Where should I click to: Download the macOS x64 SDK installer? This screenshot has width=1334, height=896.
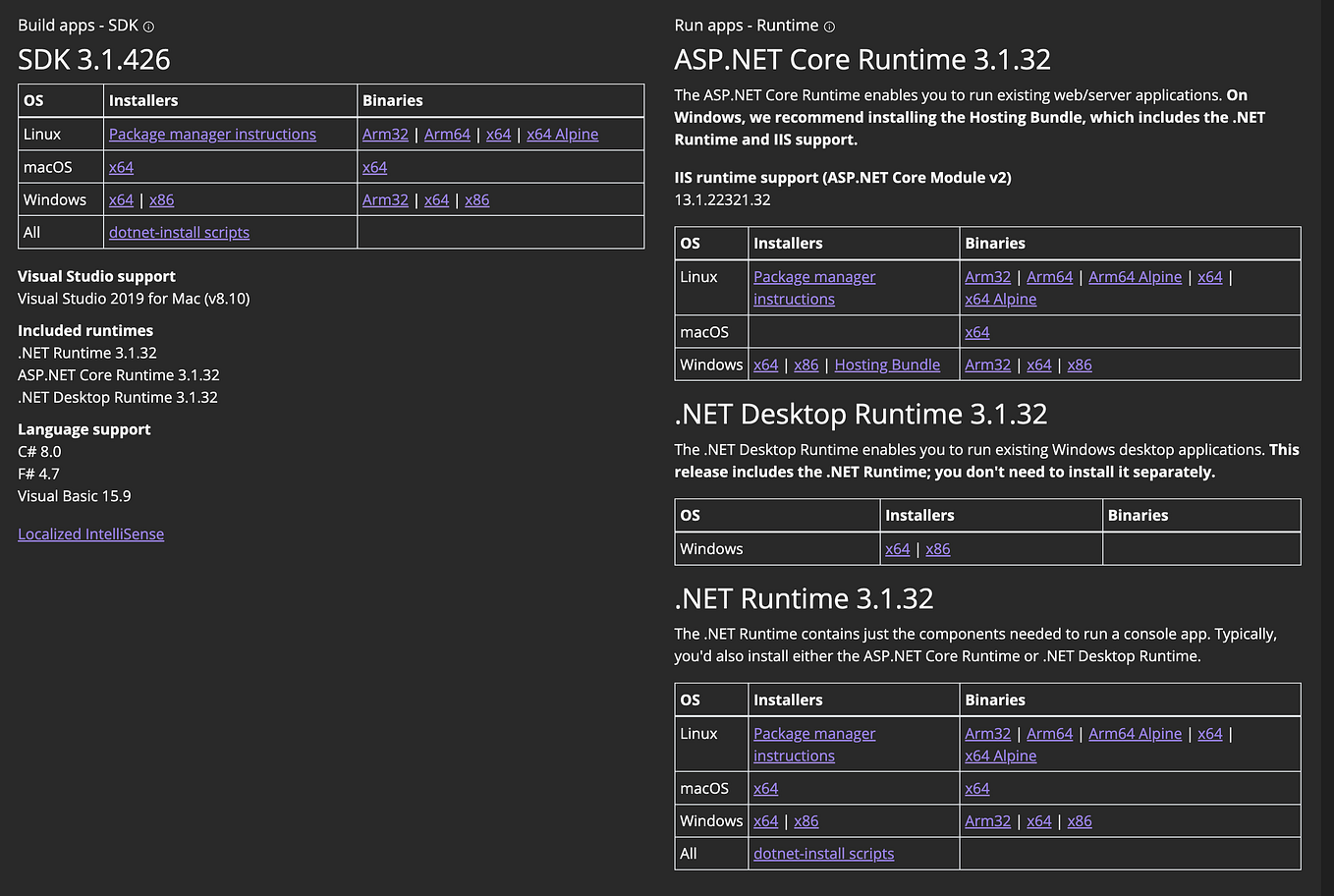click(121, 167)
